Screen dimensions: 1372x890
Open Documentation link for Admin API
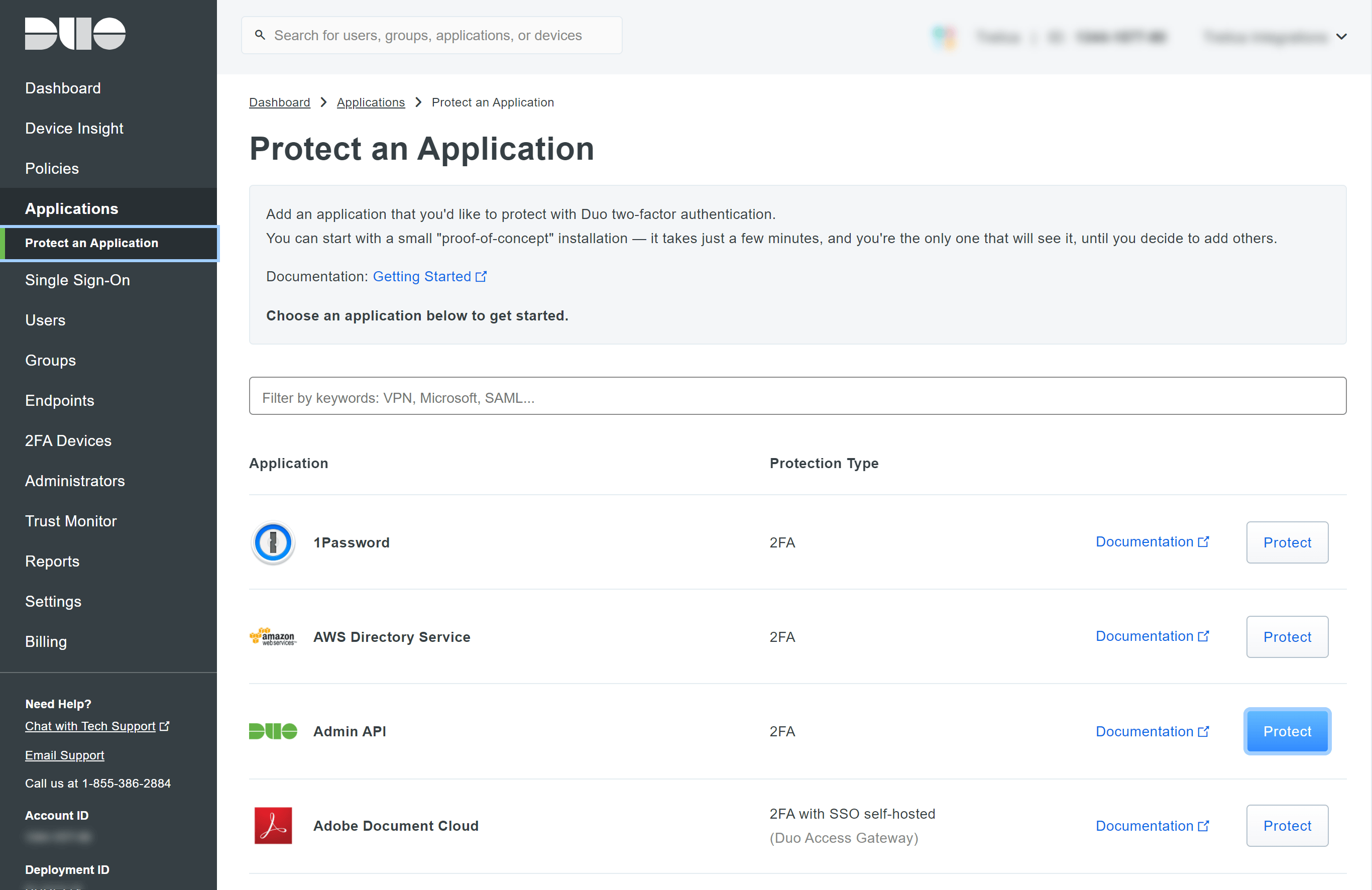(x=1152, y=731)
